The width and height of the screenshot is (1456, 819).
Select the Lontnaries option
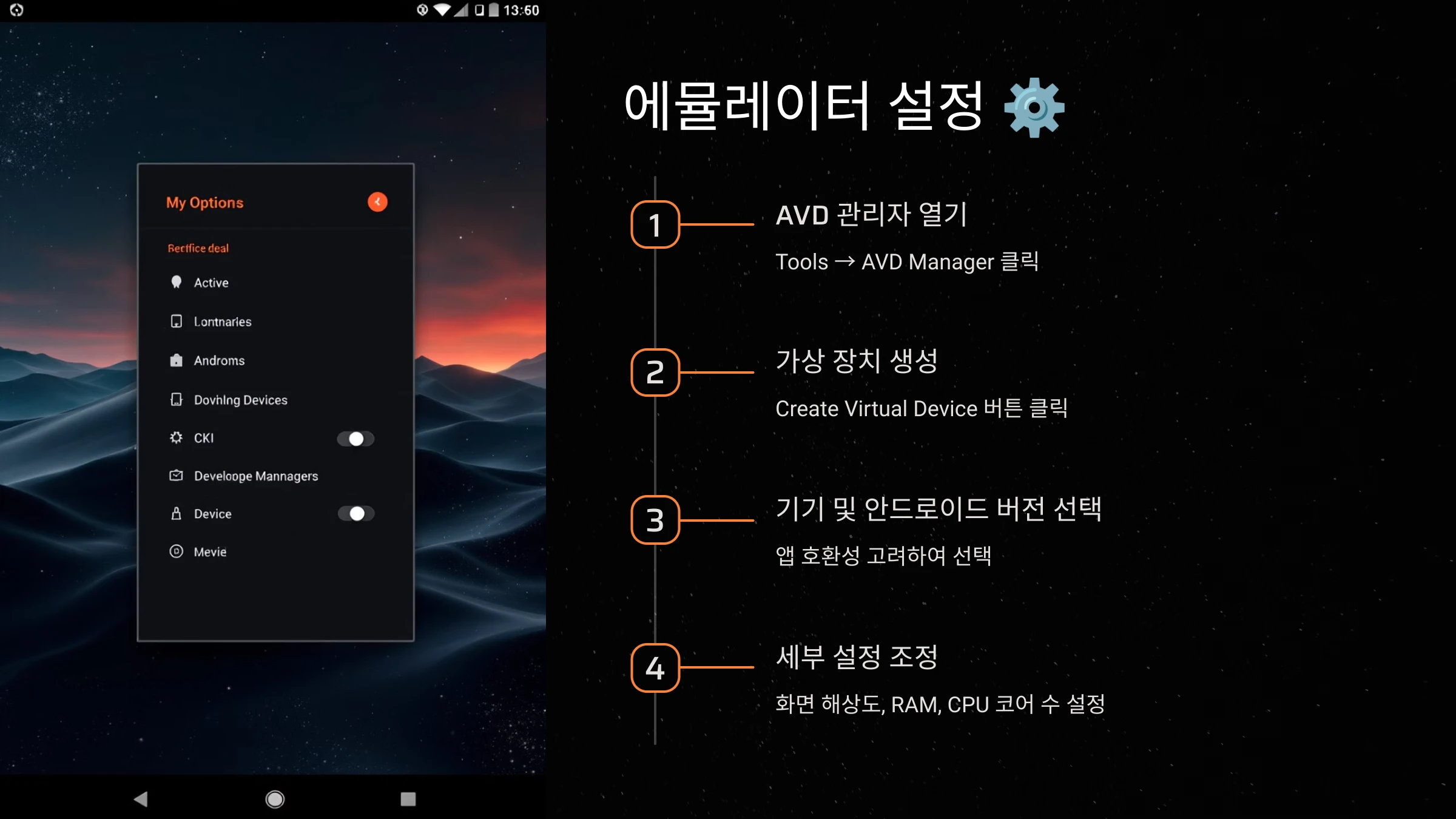(222, 321)
